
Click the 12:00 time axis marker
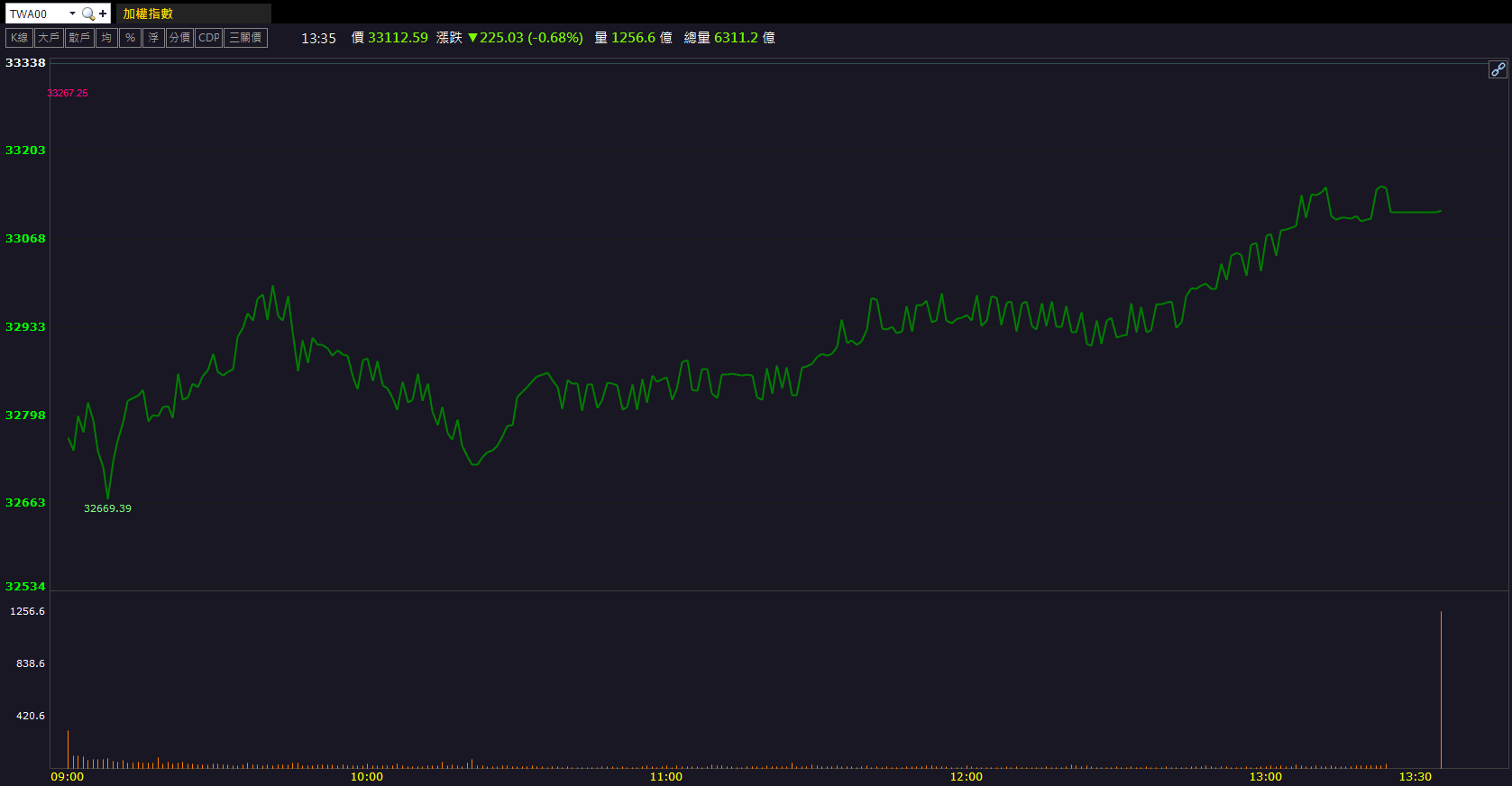[966, 776]
